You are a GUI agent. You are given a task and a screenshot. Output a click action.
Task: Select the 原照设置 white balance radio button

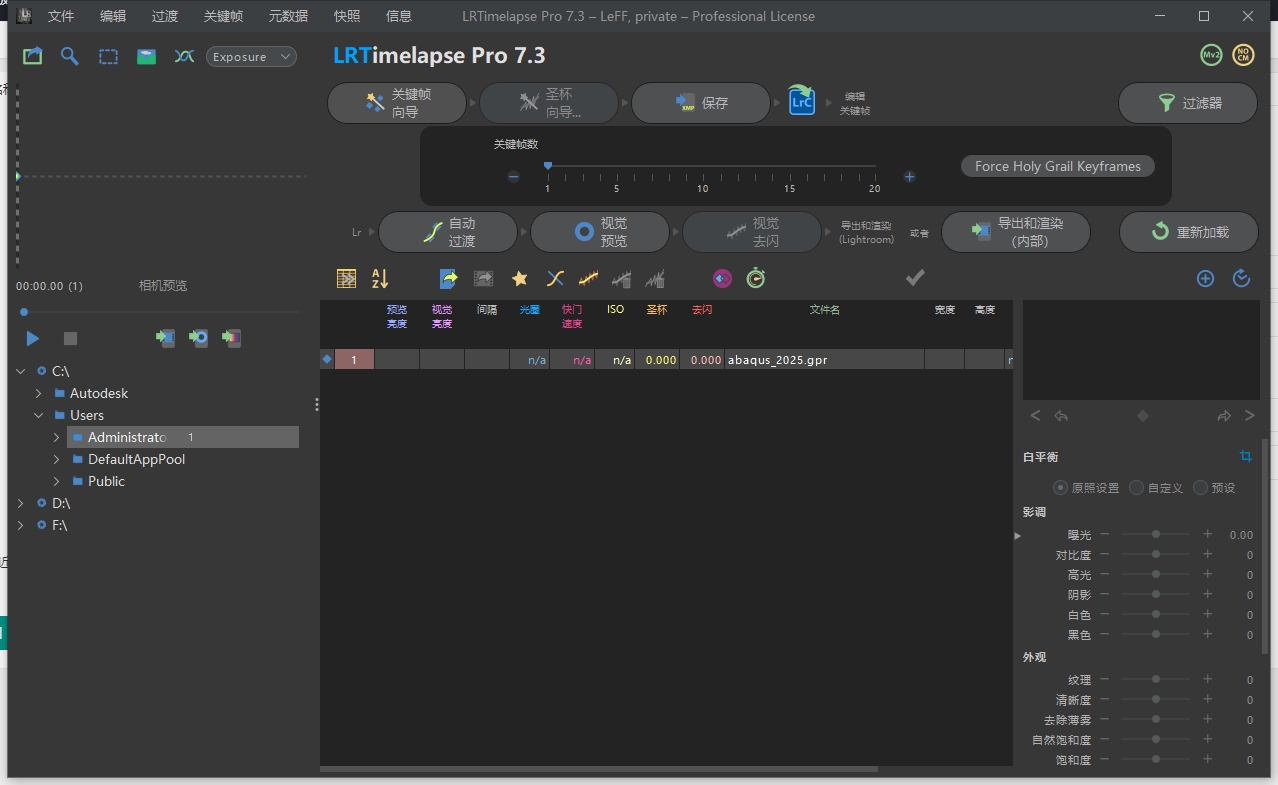(x=1059, y=487)
